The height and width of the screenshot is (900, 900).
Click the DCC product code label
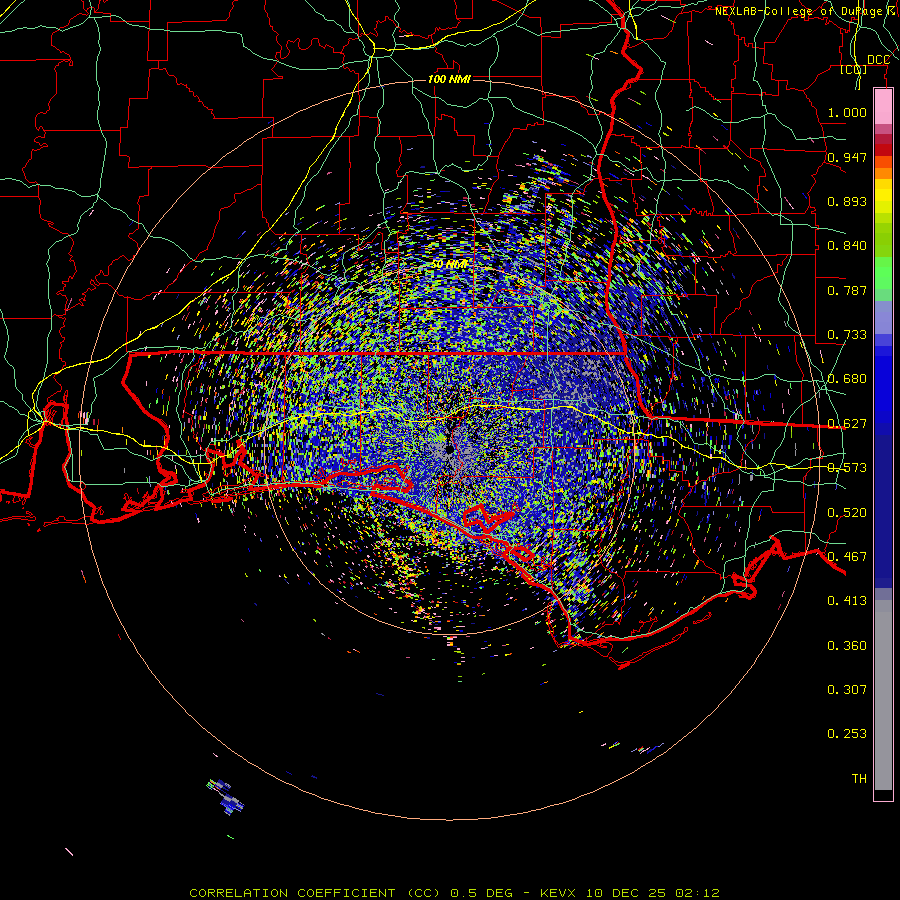878,60
